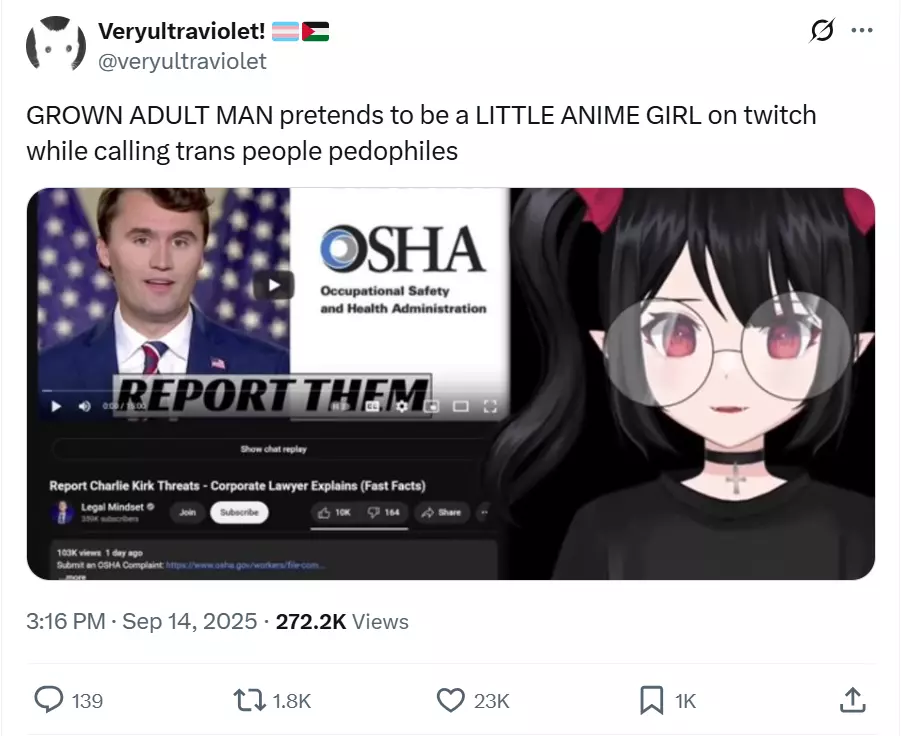
Task: Click the Join button beside Legal Mindset
Action: tap(187, 512)
